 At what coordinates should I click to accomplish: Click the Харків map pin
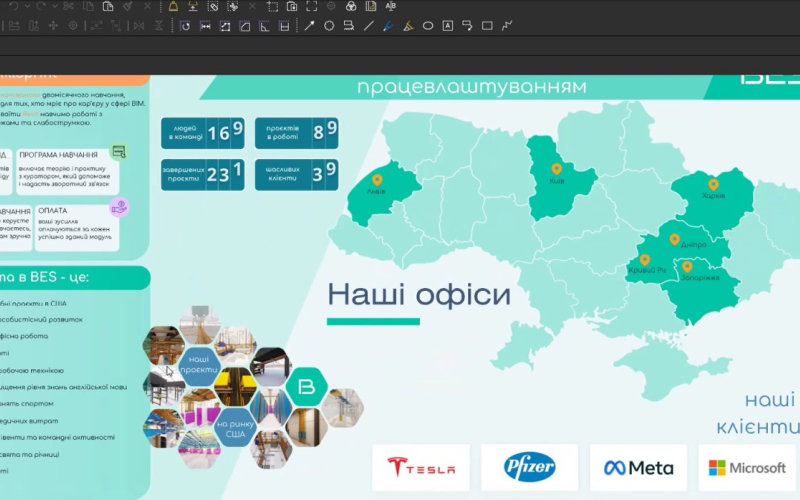click(x=713, y=185)
